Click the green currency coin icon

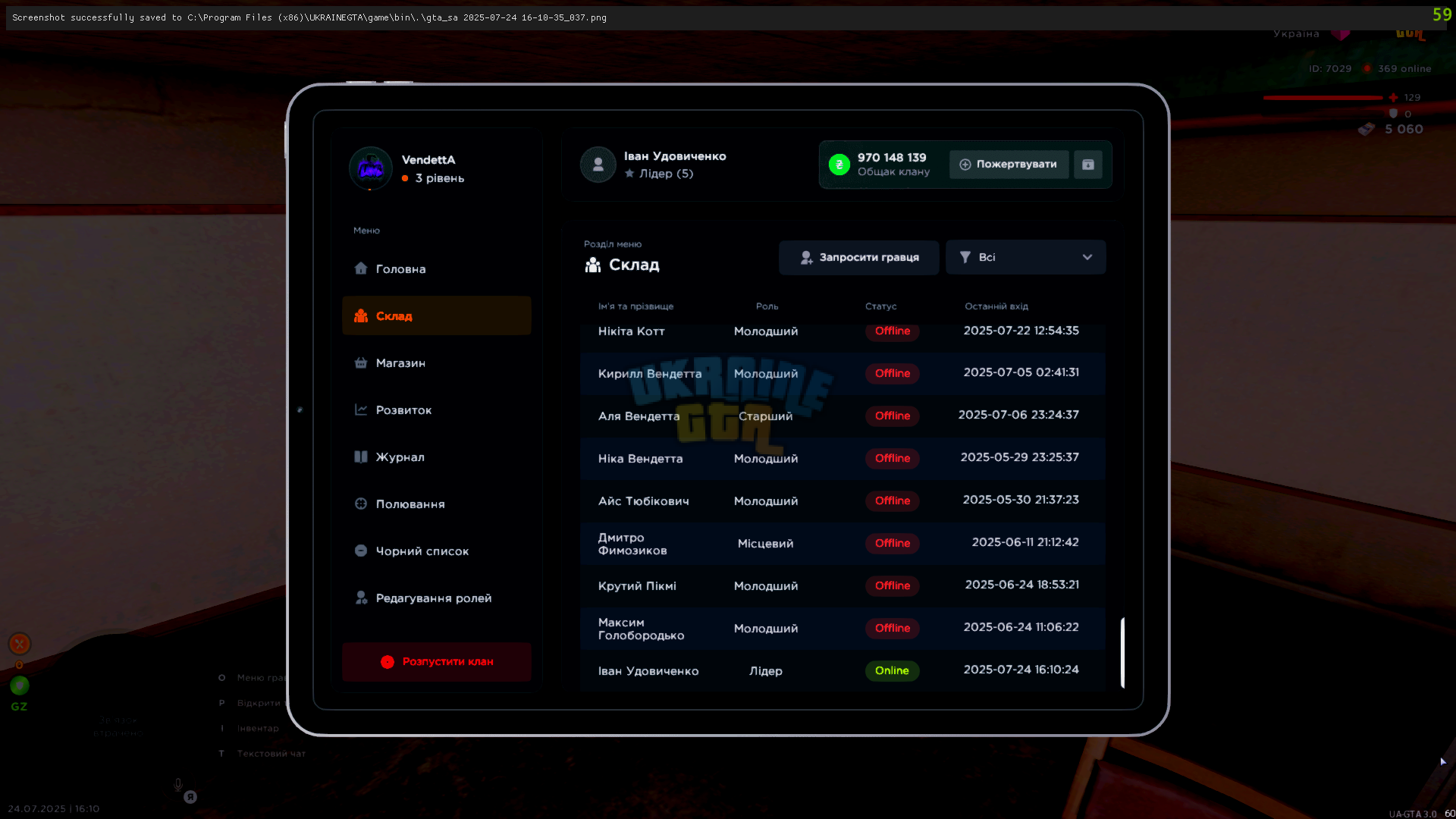pos(839,165)
